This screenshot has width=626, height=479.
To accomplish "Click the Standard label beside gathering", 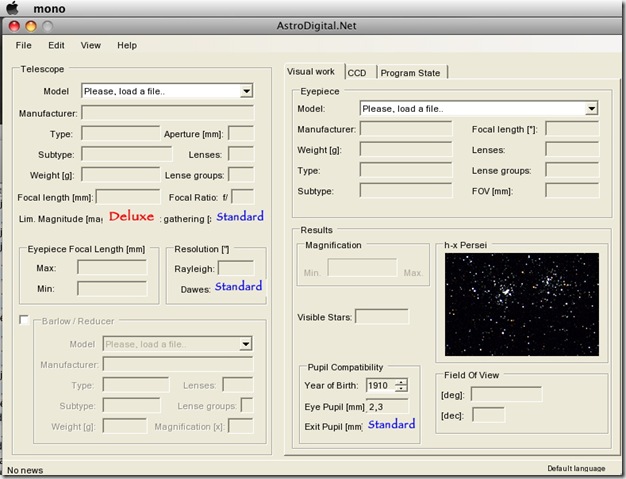I will pos(240,216).
